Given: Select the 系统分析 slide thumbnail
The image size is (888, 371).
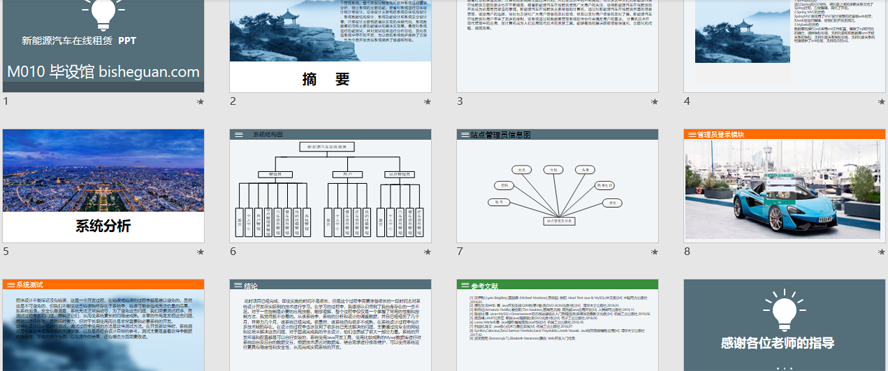Looking at the screenshot, I should click(x=103, y=186).
